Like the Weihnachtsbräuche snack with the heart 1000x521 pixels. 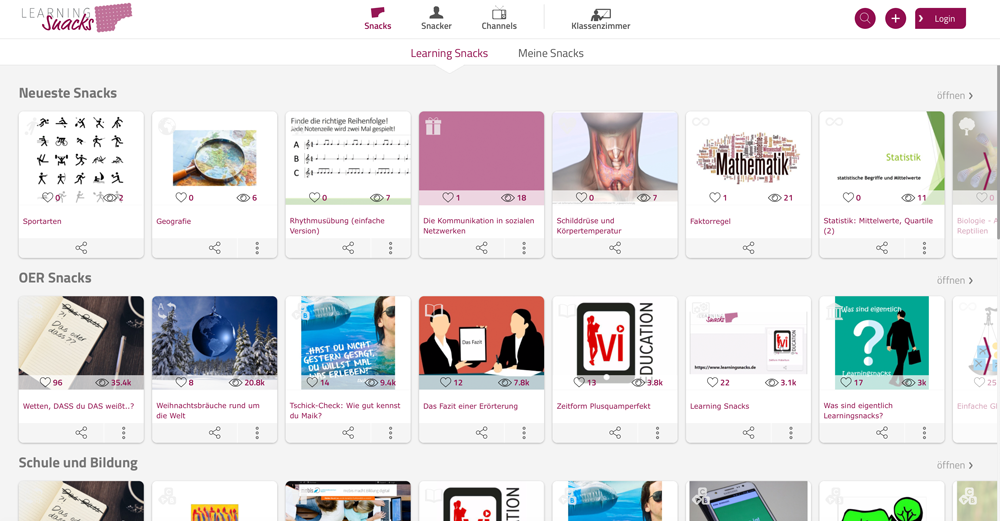pos(180,383)
